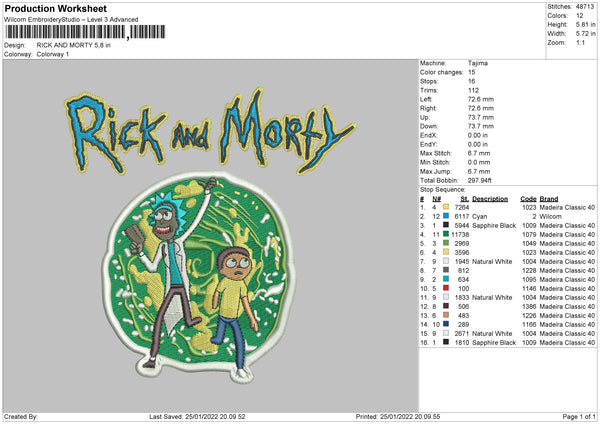Select the light green swatch in stop 5
The image size is (600, 424).
coord(446,243)
